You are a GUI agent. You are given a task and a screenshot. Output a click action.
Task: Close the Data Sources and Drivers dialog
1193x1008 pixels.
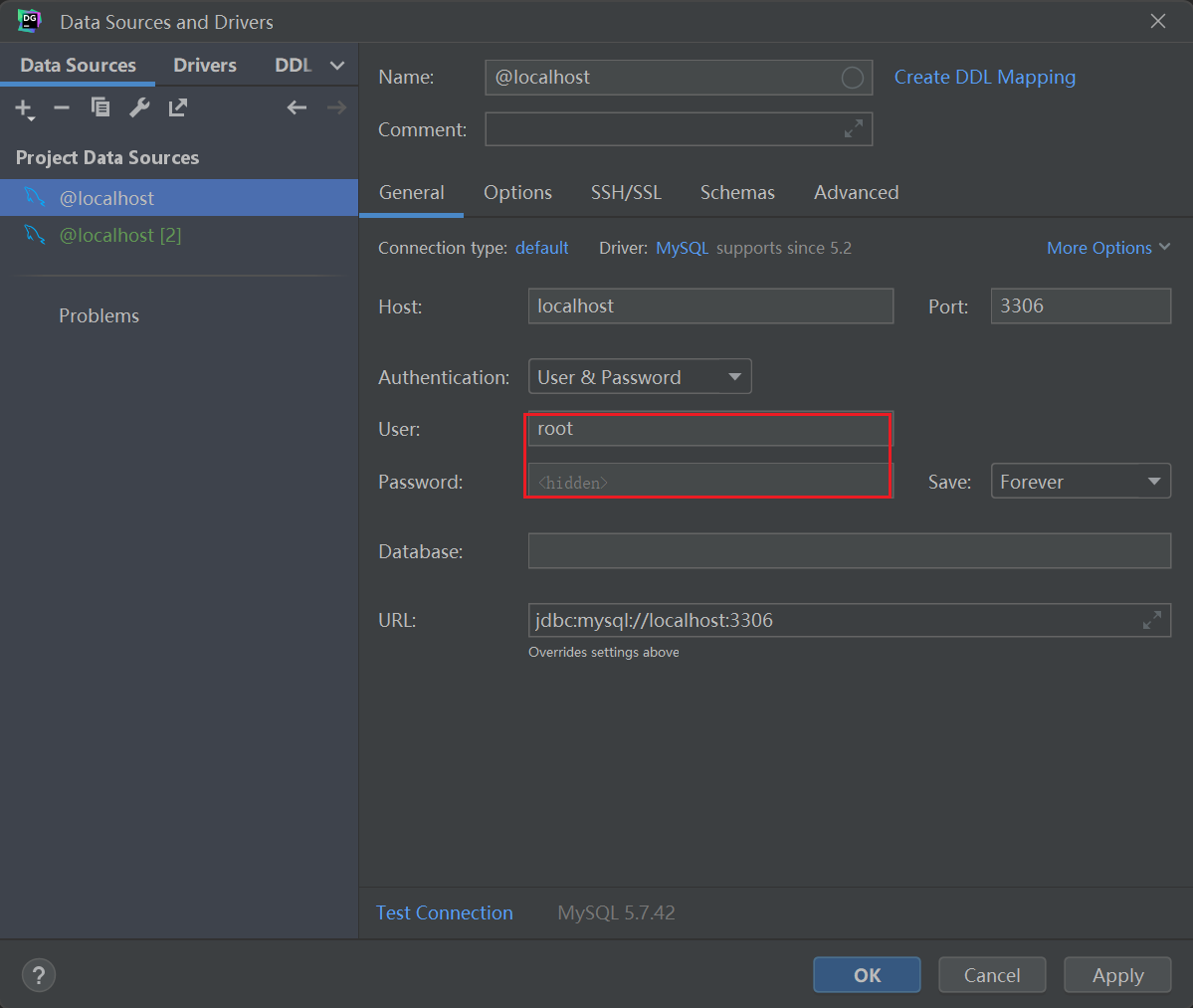(1158, 21)
